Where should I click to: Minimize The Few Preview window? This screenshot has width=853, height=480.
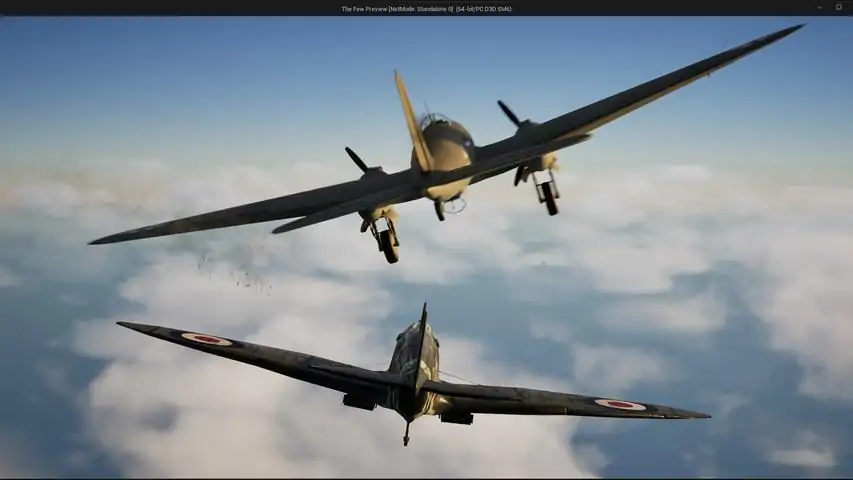click(819, 7)
